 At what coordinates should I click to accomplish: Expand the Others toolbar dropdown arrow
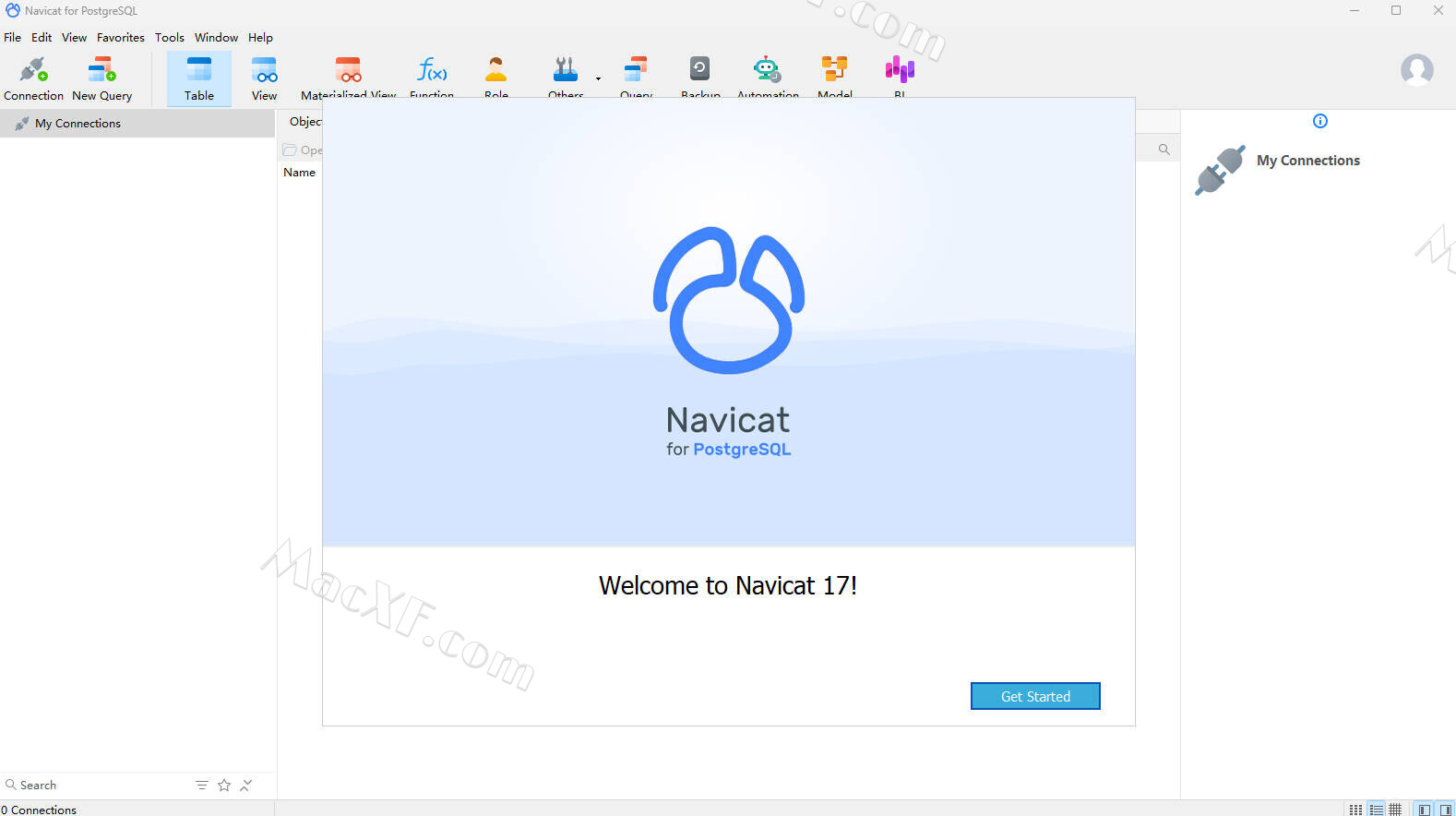(x=598, y=78)
